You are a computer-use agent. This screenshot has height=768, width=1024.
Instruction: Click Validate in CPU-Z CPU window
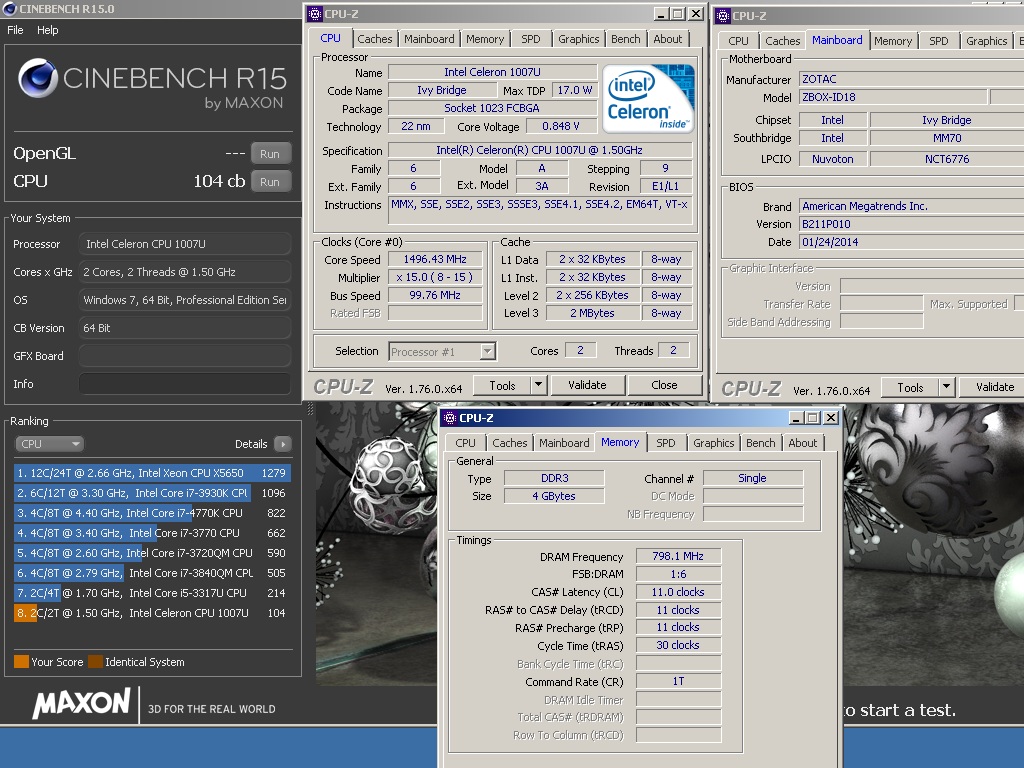pyautogui.click(x=587, y=385)
